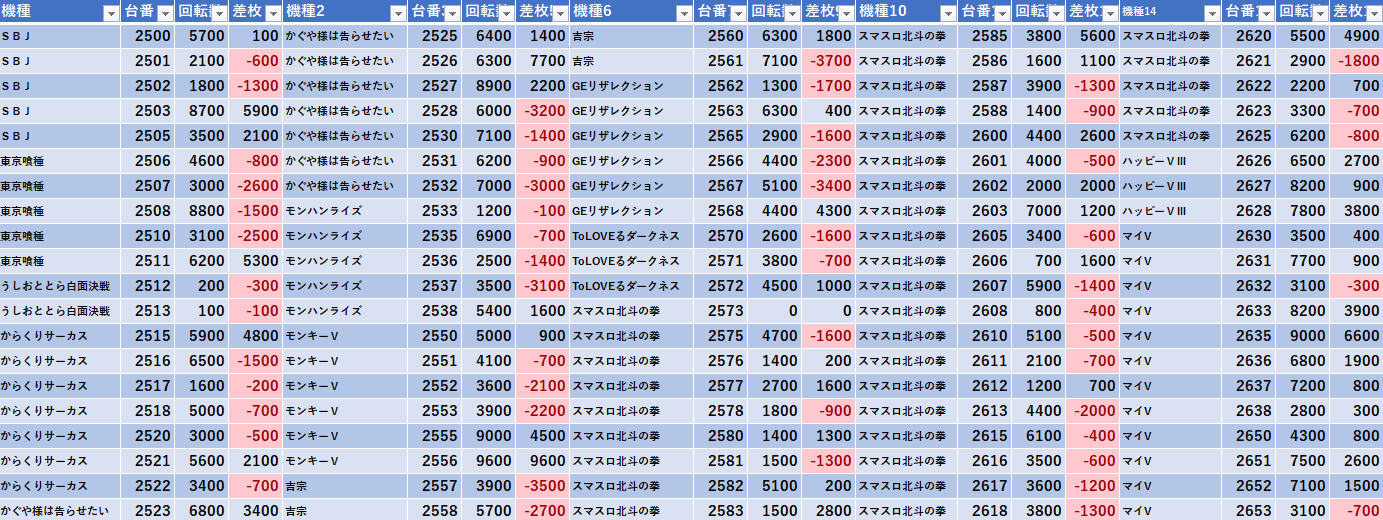This screenshot has height=520, width=1383.
Task: Select 差枚 value 5900 in row 2503
Action: [256, 110]
